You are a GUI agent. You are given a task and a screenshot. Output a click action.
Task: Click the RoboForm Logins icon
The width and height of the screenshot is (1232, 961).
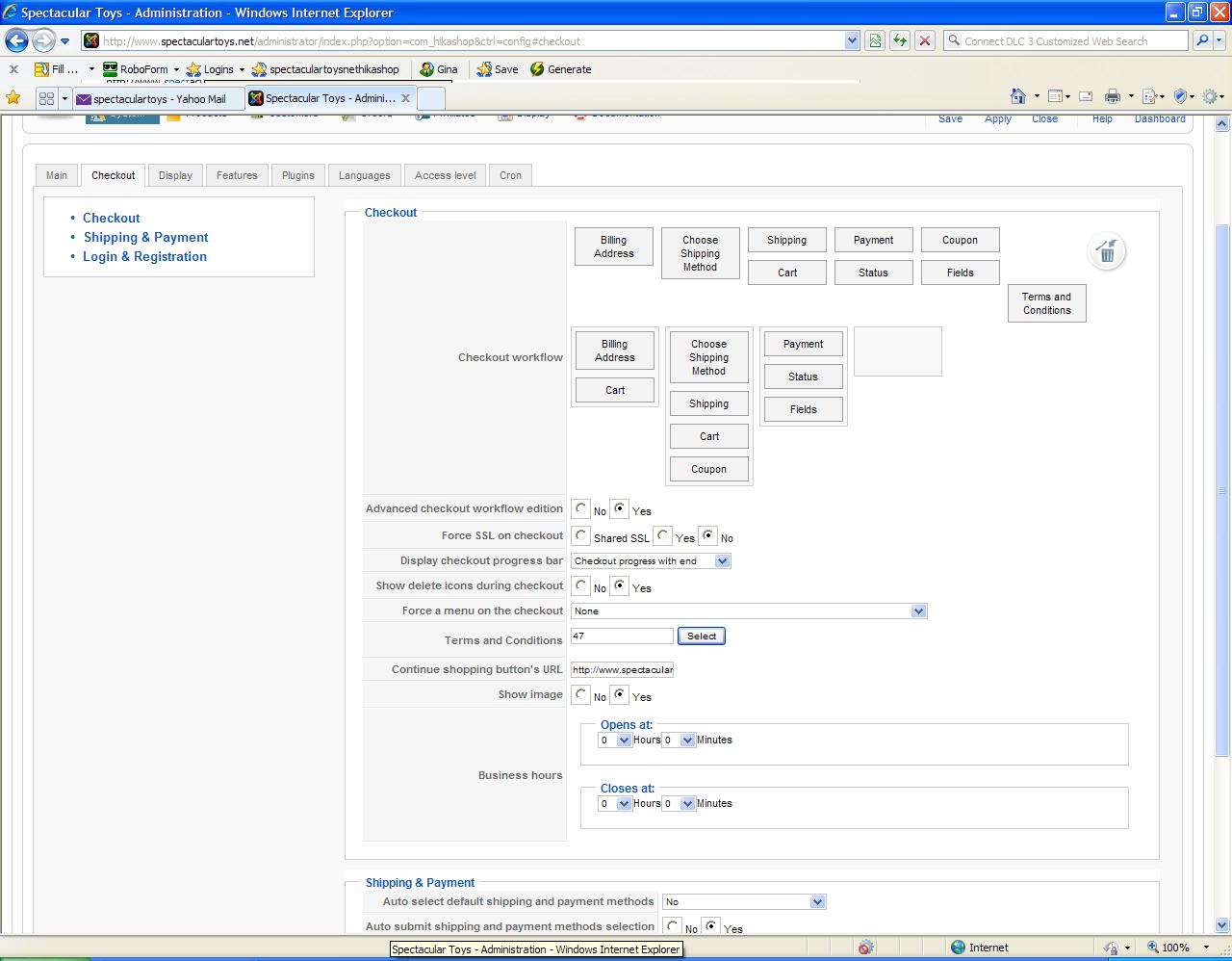(x=192, y=69)
